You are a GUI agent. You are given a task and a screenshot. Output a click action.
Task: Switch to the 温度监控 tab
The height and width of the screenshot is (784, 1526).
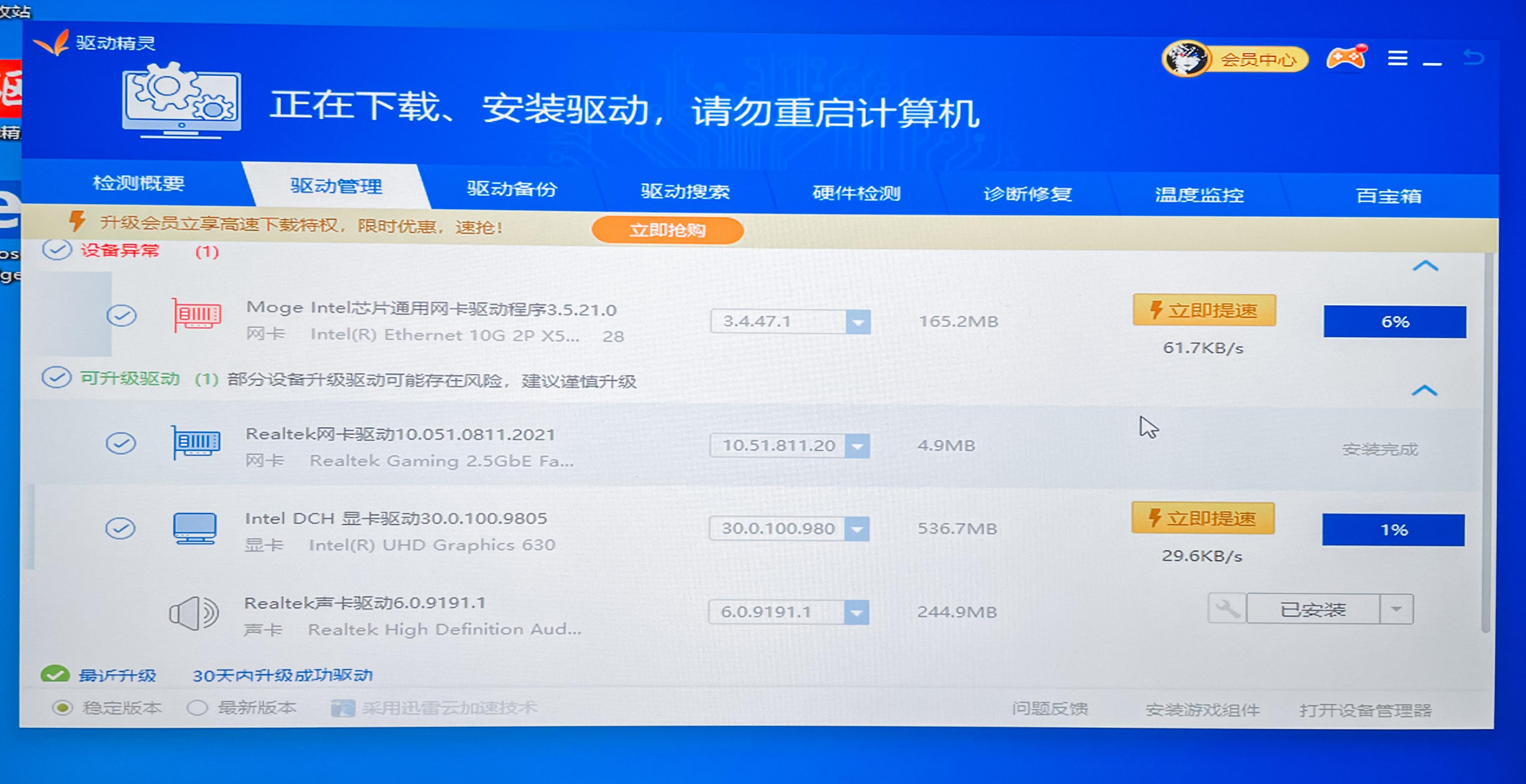click(1199, 195)
